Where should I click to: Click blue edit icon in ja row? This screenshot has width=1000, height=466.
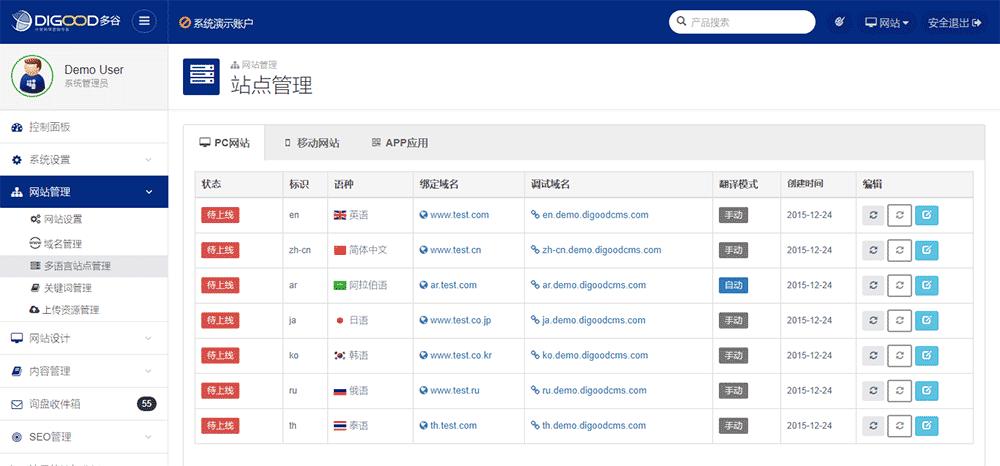click(x=927, y=321)
